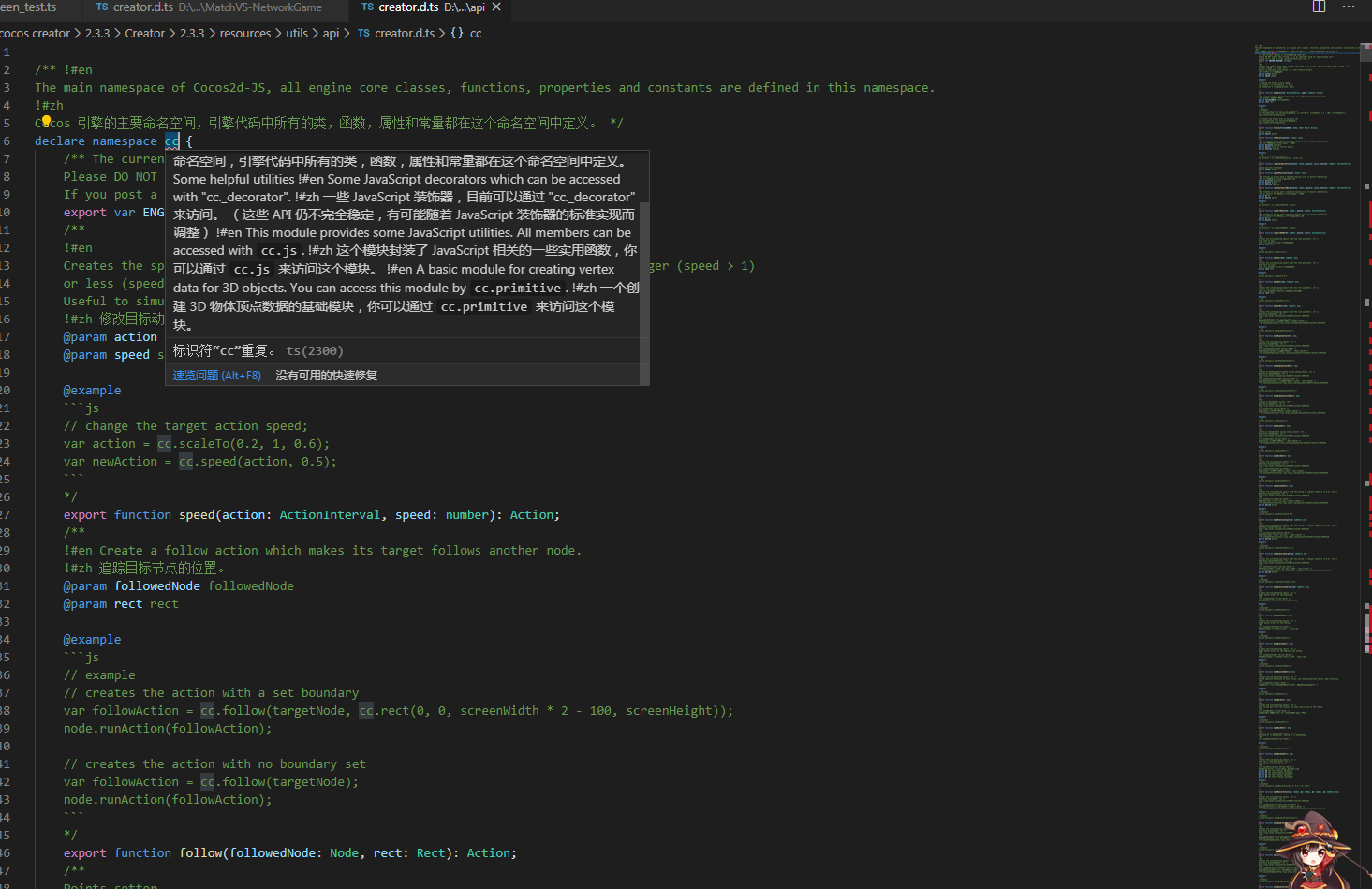This screenshot has height=889, width=1372.
Task: Open the 'Creator' breadcrumb folder
Action: pyautogui.click(x=145, y=33)
